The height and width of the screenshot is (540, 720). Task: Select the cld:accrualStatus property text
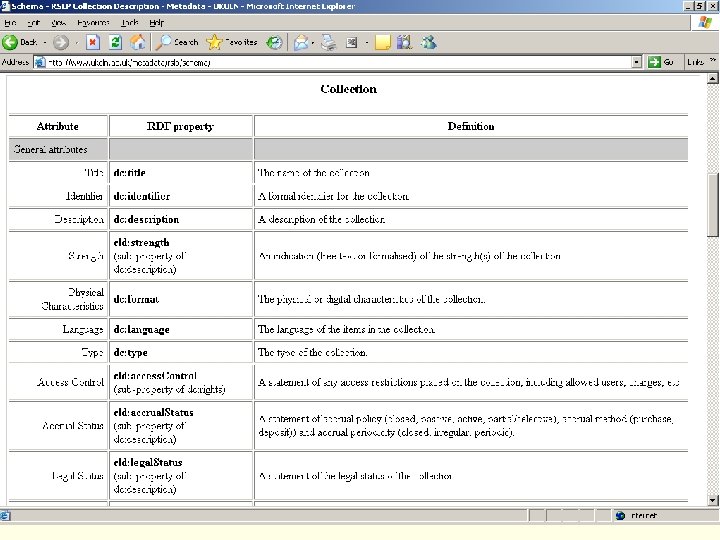(153, 412)
